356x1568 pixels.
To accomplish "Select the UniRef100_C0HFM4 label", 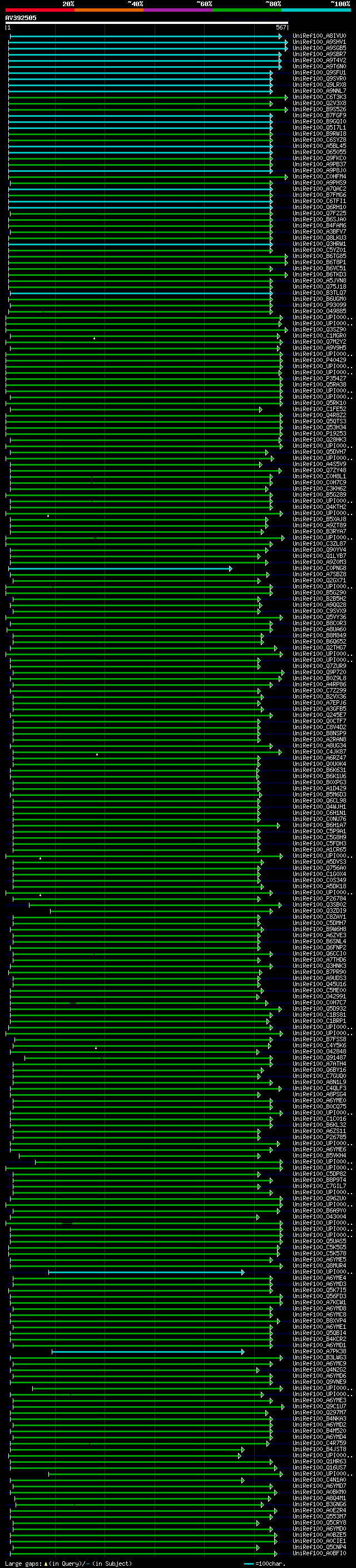I will click(319, 176).
